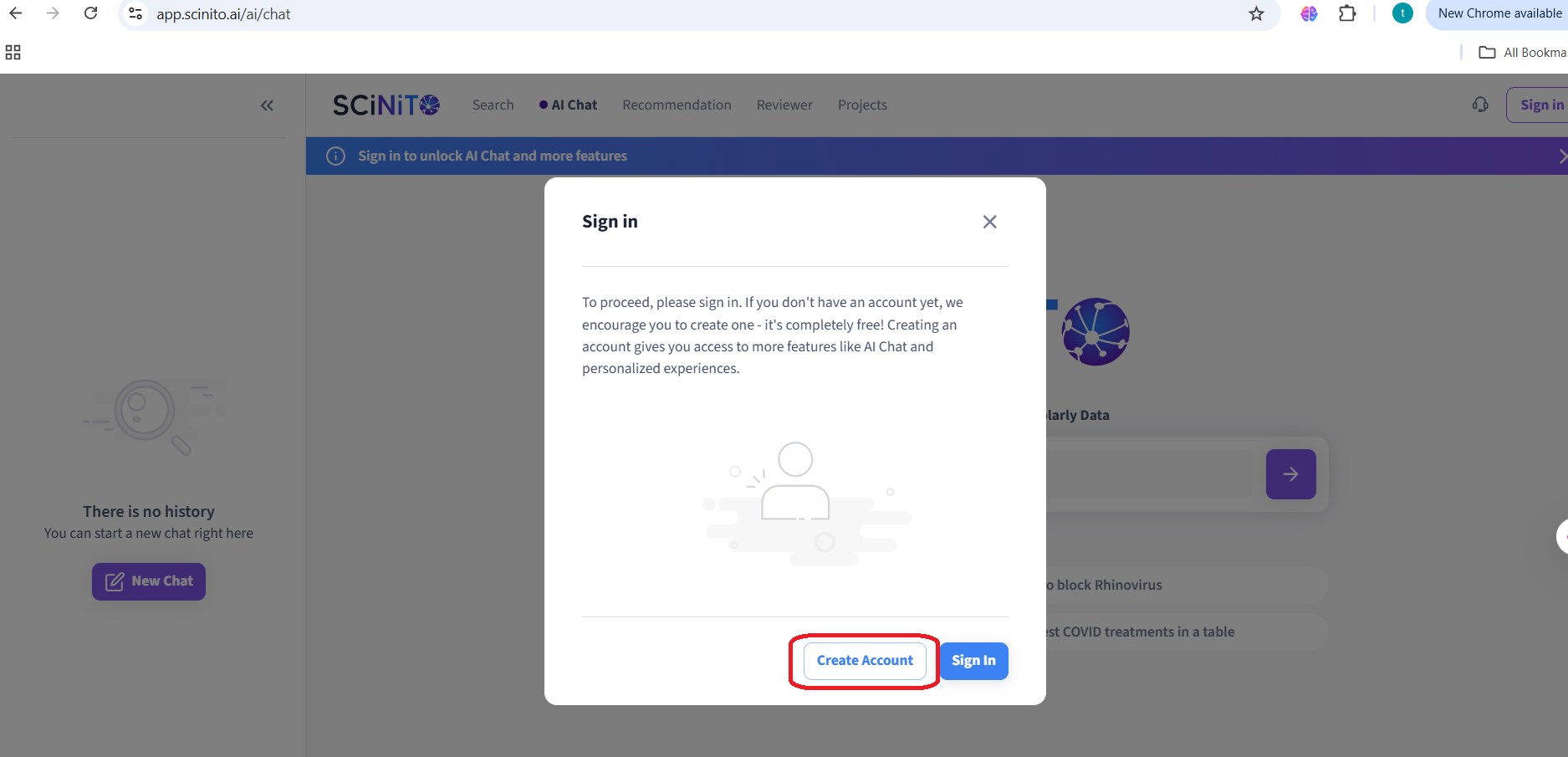Go to the Reviewer tab
Image resolution: width=1568 pixels, height=757 pixels.
pyautogui.click(x=784, y=105)
